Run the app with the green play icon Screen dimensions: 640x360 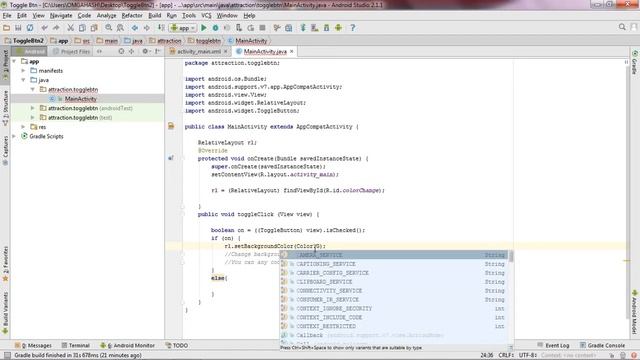(x=204, y=28)
